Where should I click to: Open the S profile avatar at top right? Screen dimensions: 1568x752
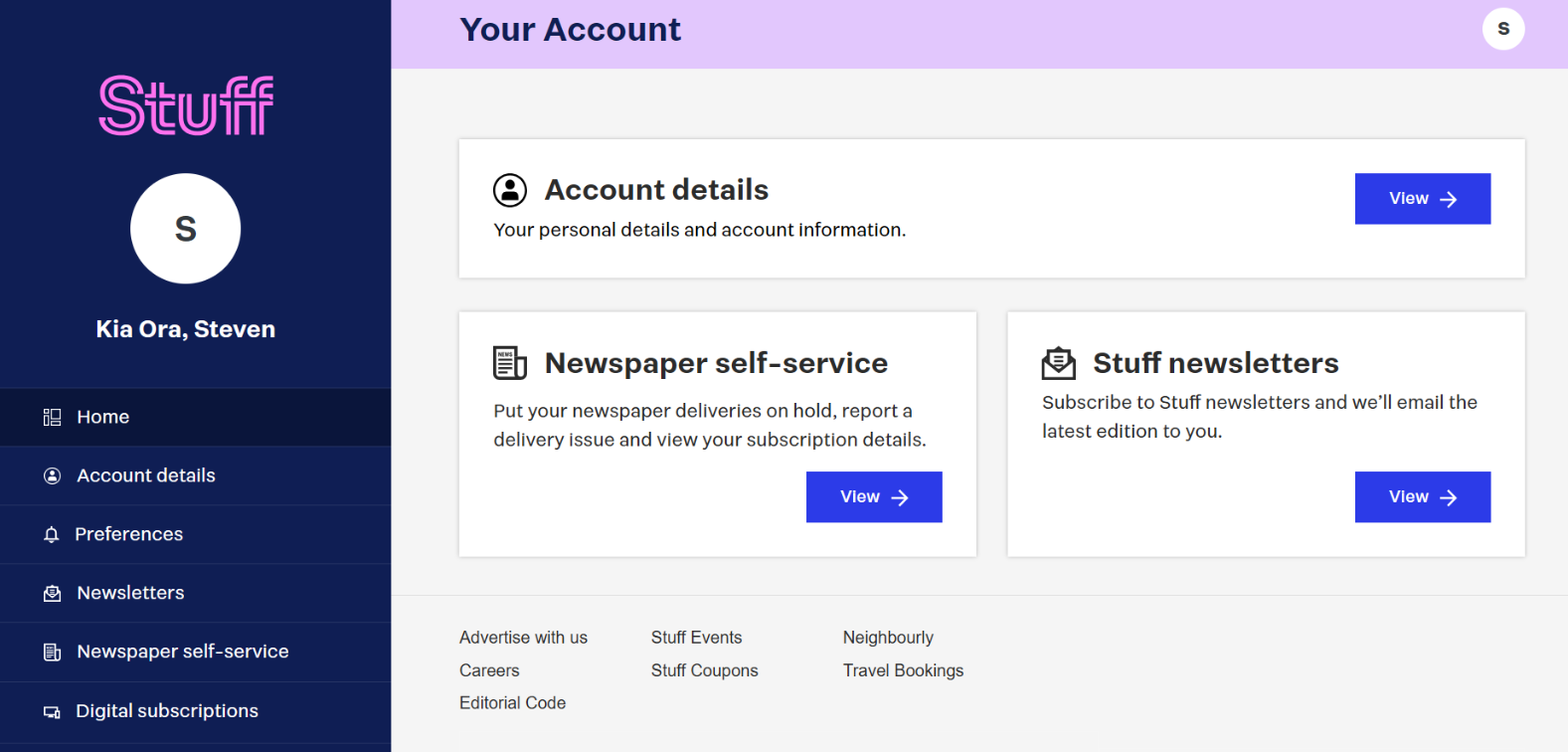pyautogui.click(x=1503, y=29)
